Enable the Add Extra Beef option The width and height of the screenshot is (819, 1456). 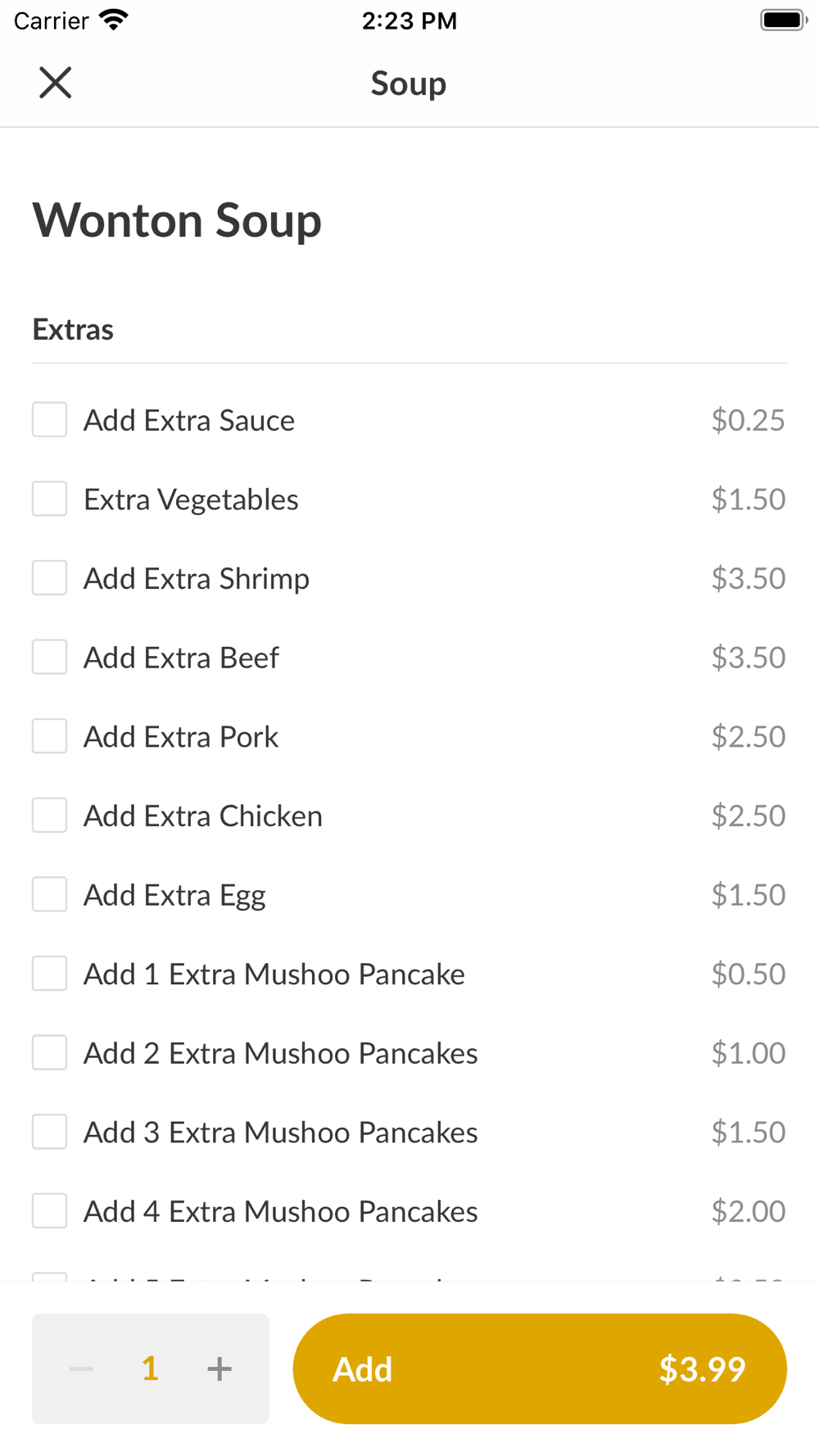click(x=50, y=658)
